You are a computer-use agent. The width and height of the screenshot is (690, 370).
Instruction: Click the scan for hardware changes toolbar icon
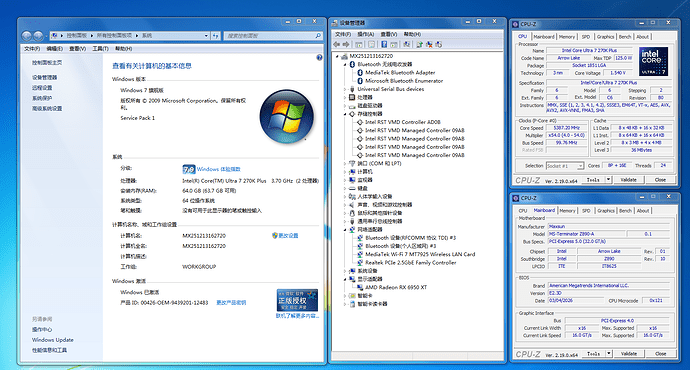(x=407, y=44)
